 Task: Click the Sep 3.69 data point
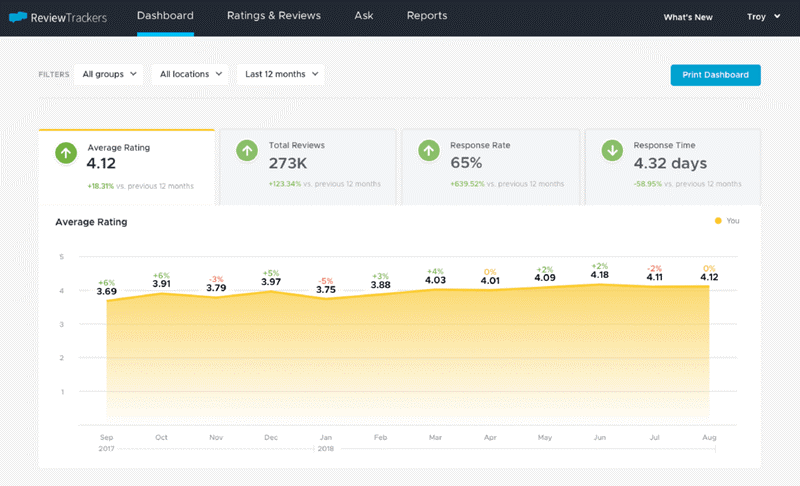[x=107, y=300]
